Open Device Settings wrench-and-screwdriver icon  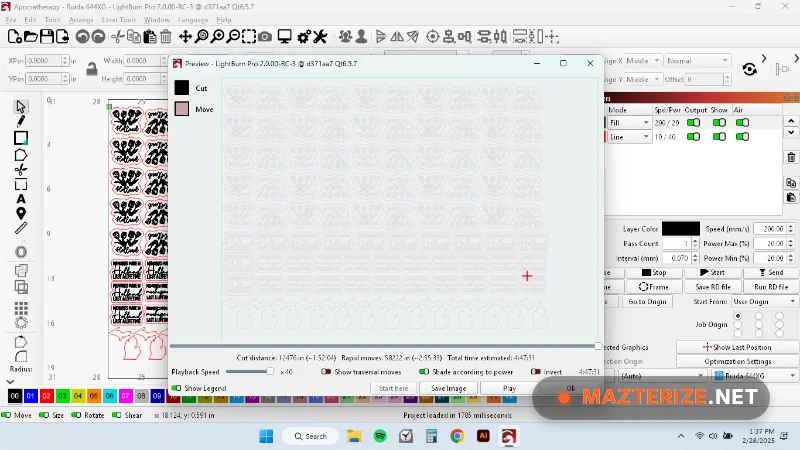320,37
